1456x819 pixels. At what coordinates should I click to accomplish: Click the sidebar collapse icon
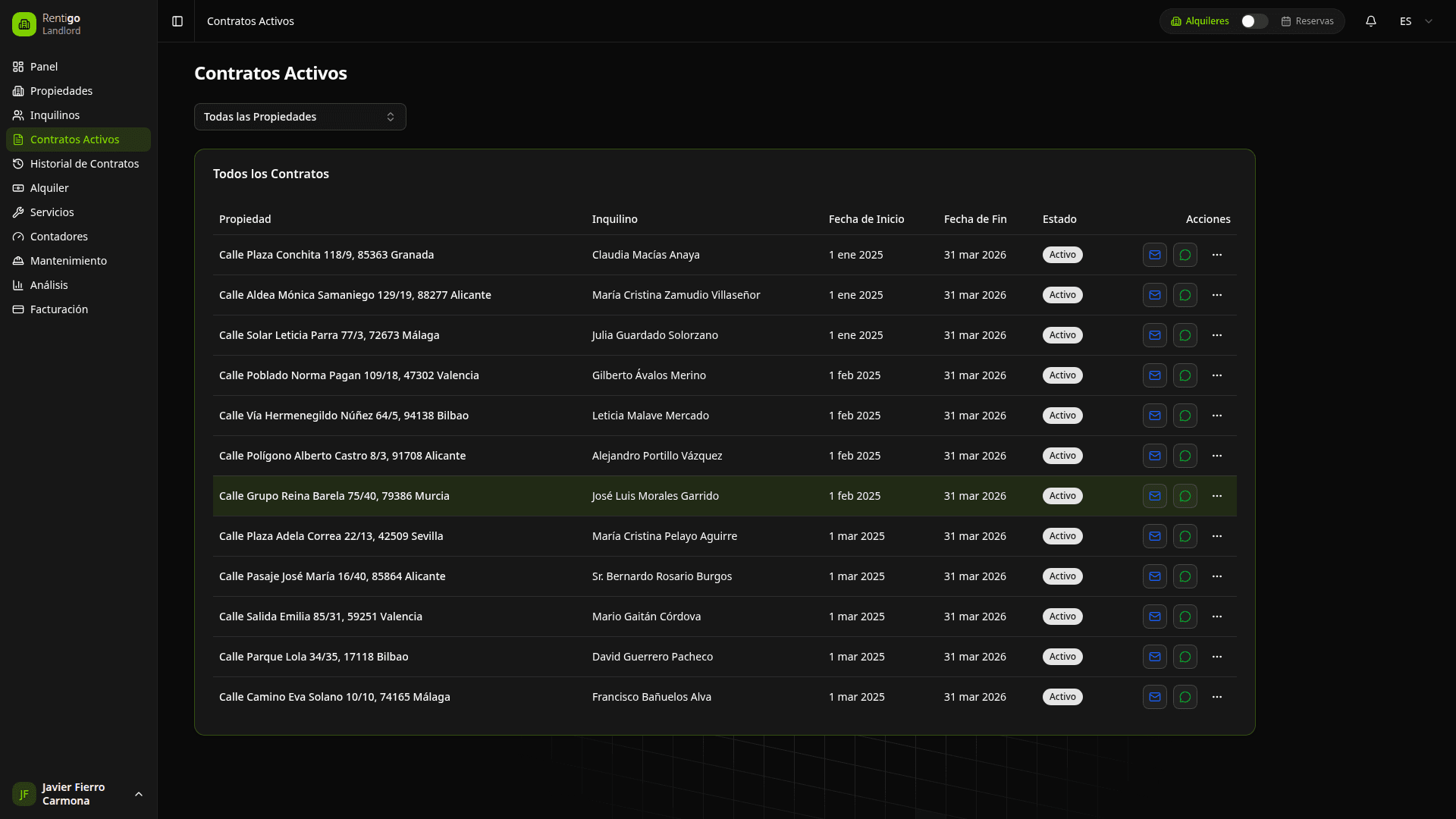coord(177,21)
